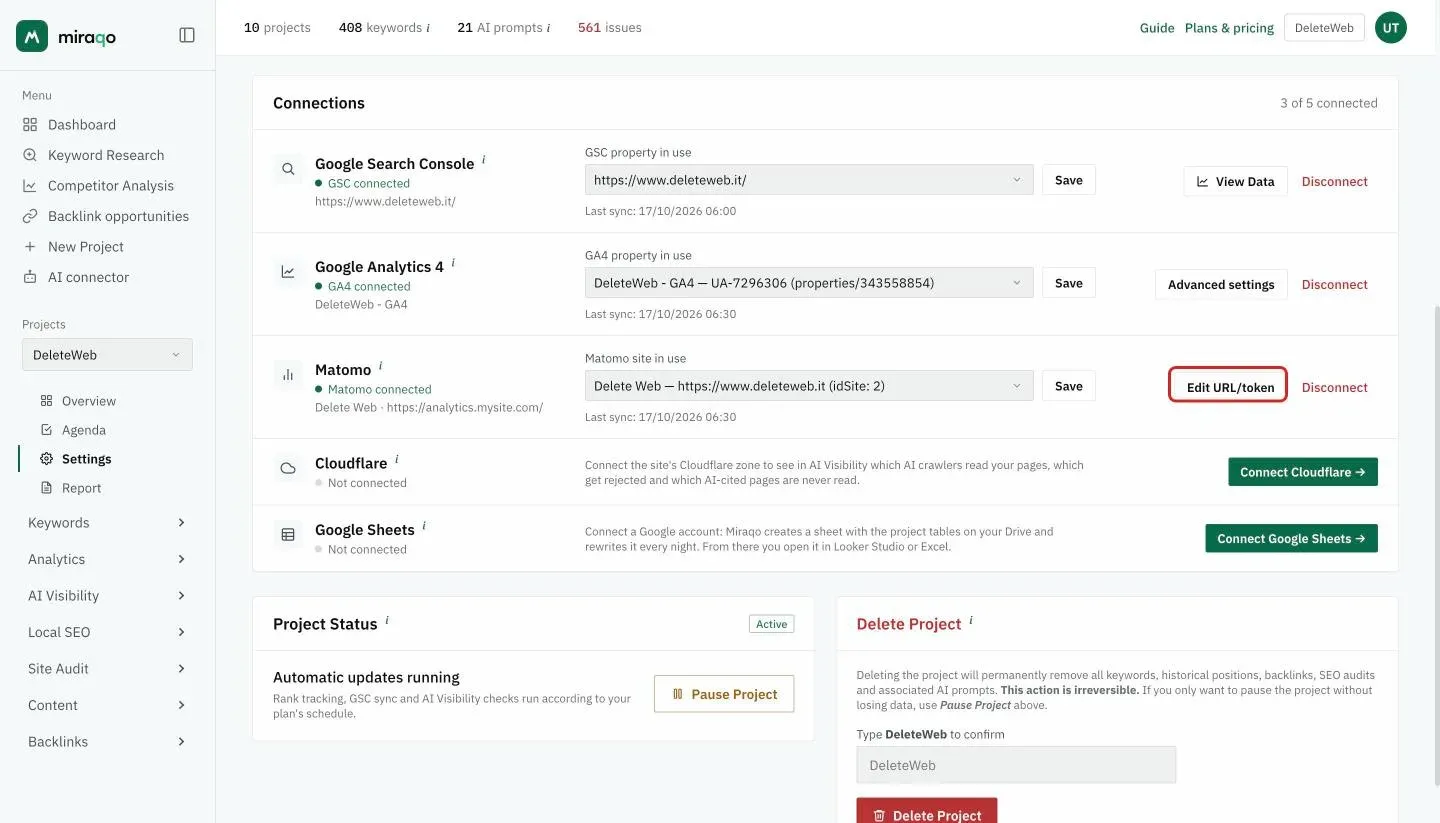Click the Cloudflare cloud icon
Viewport: 1440px width, 823px height.
point(288,468)
